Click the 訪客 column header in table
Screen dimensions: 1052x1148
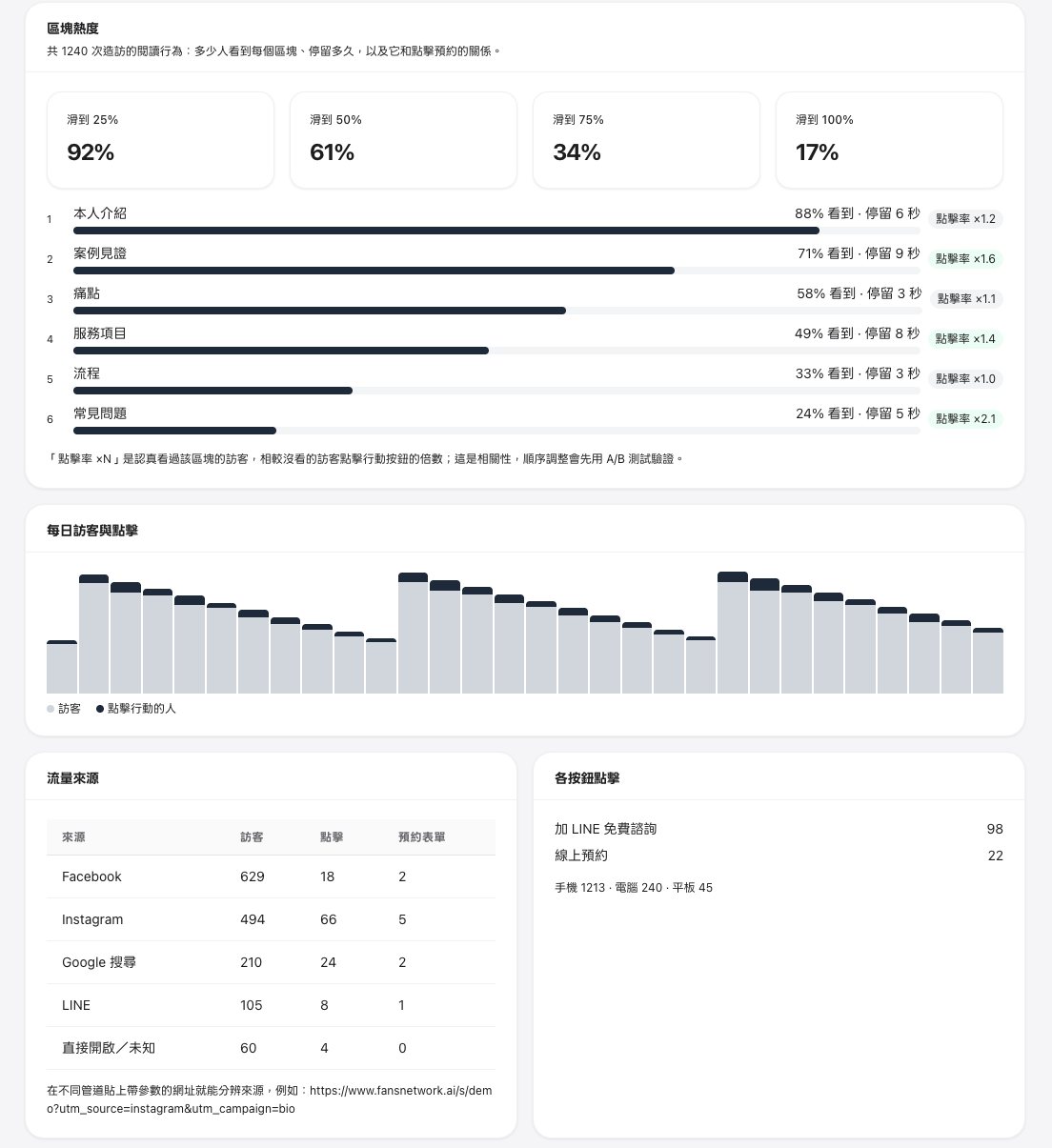(252, 837)
